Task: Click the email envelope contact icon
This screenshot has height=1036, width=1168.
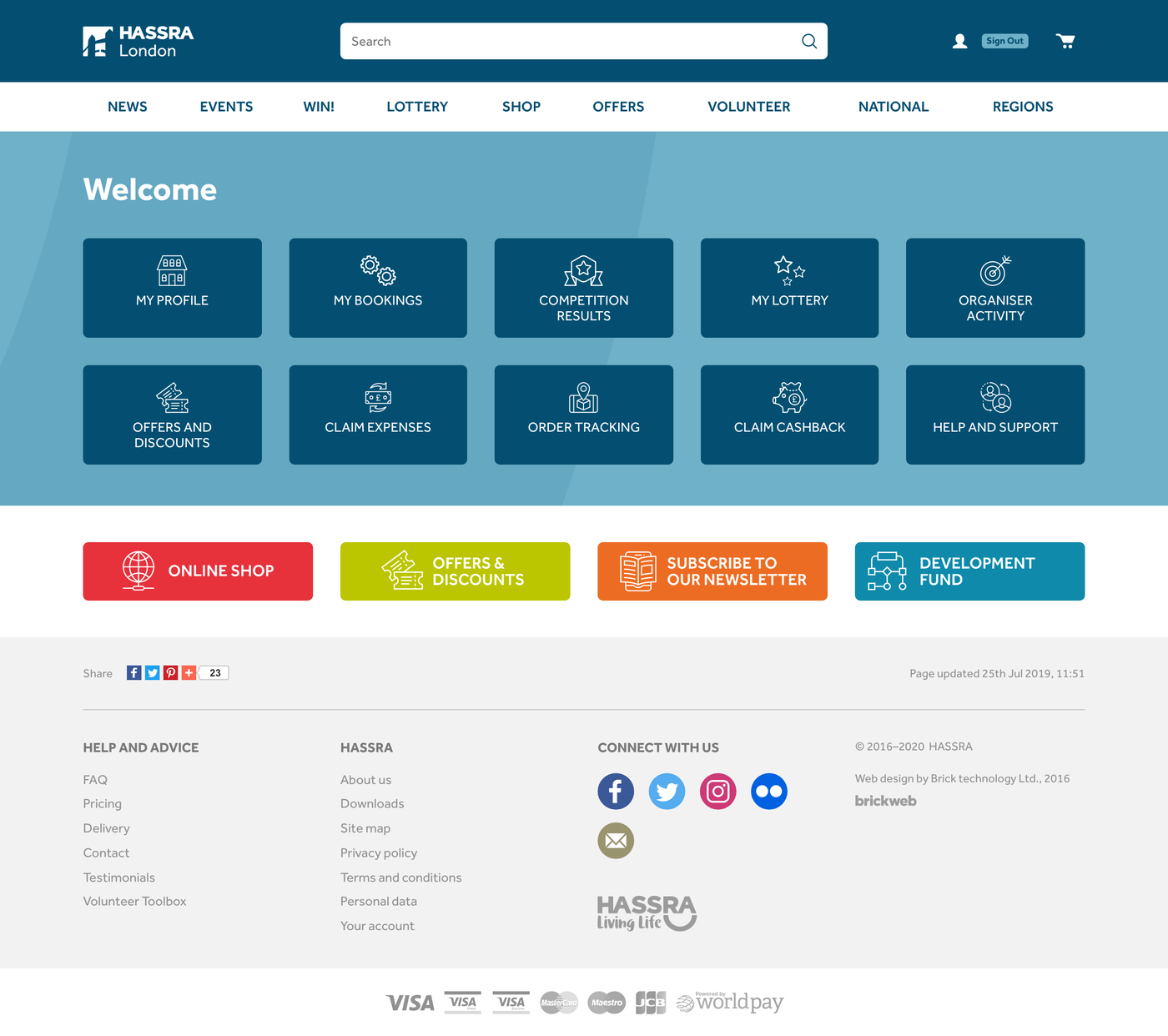Action: [616, 840]
